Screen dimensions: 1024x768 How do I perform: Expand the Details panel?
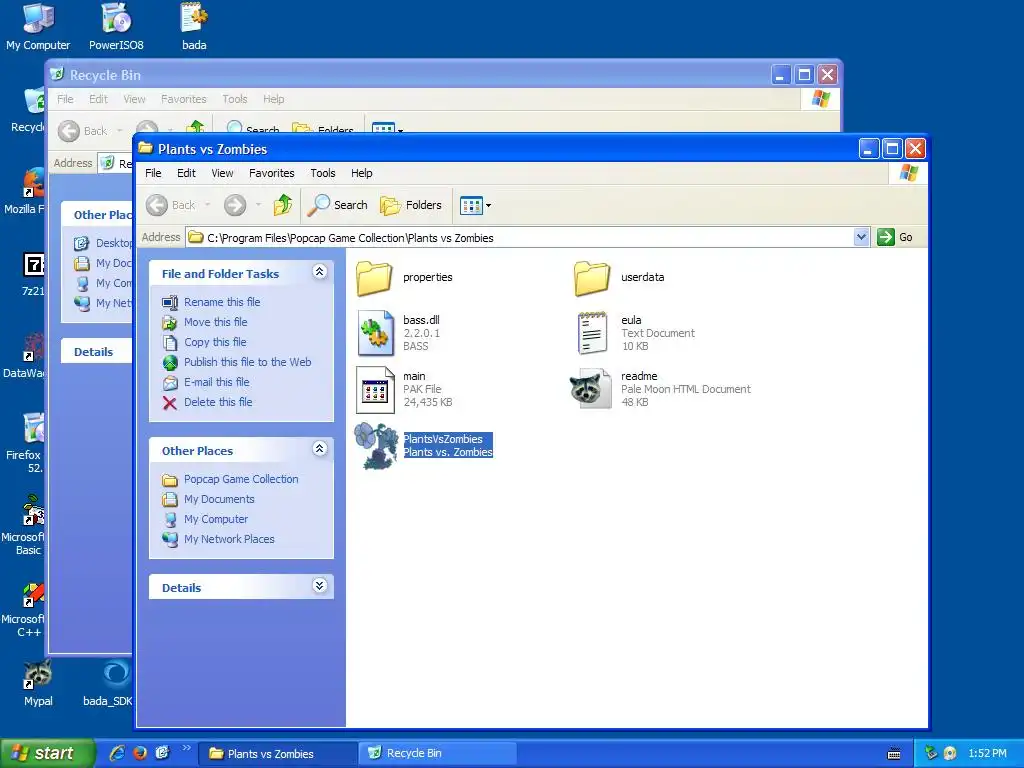coord(319,585)
